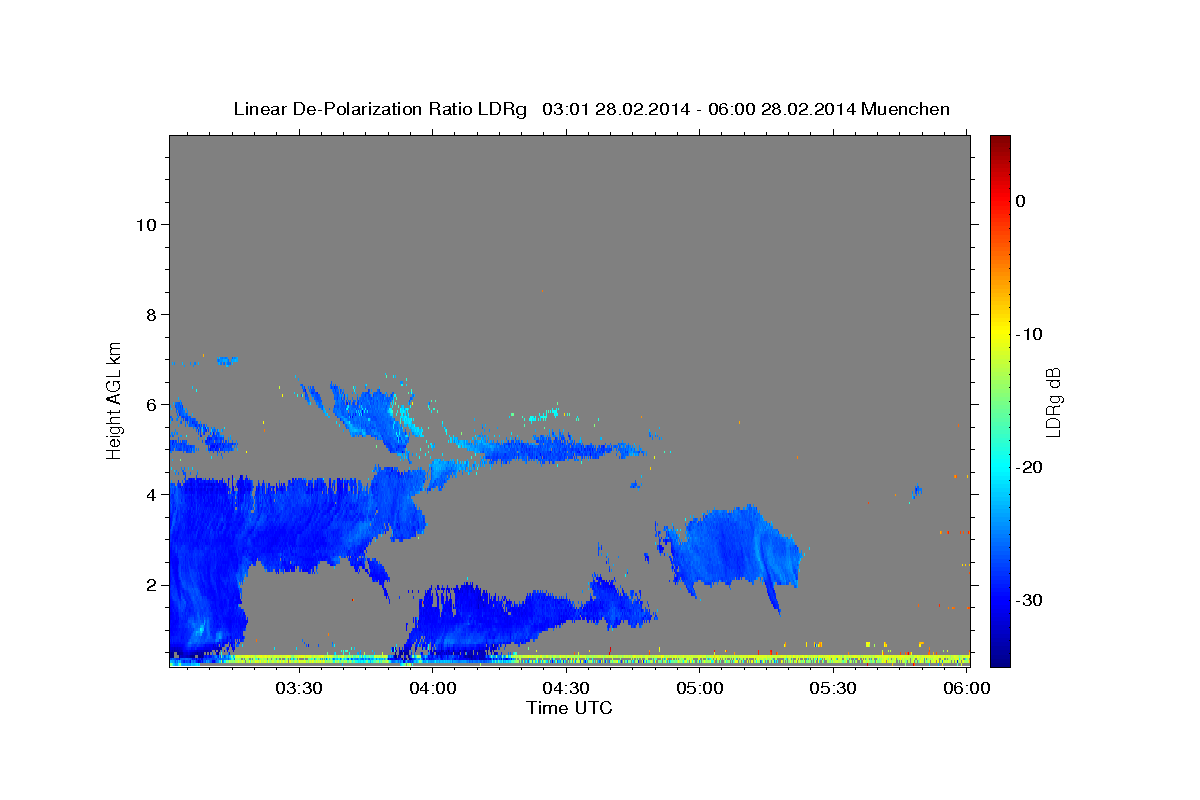This screenshot has height=800, width=1200.
Task: Select the 06:00 time tick label
Action: pos(967,688)
